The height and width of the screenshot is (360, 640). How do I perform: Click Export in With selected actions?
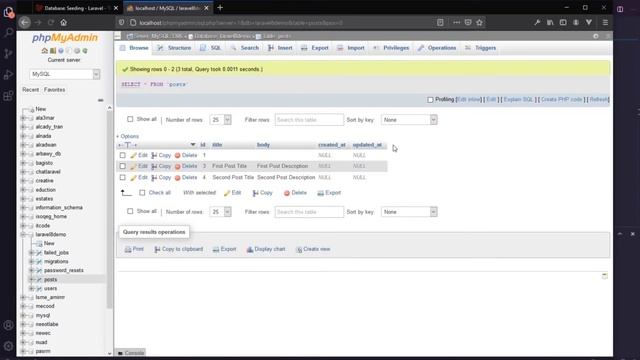[329, 193]
